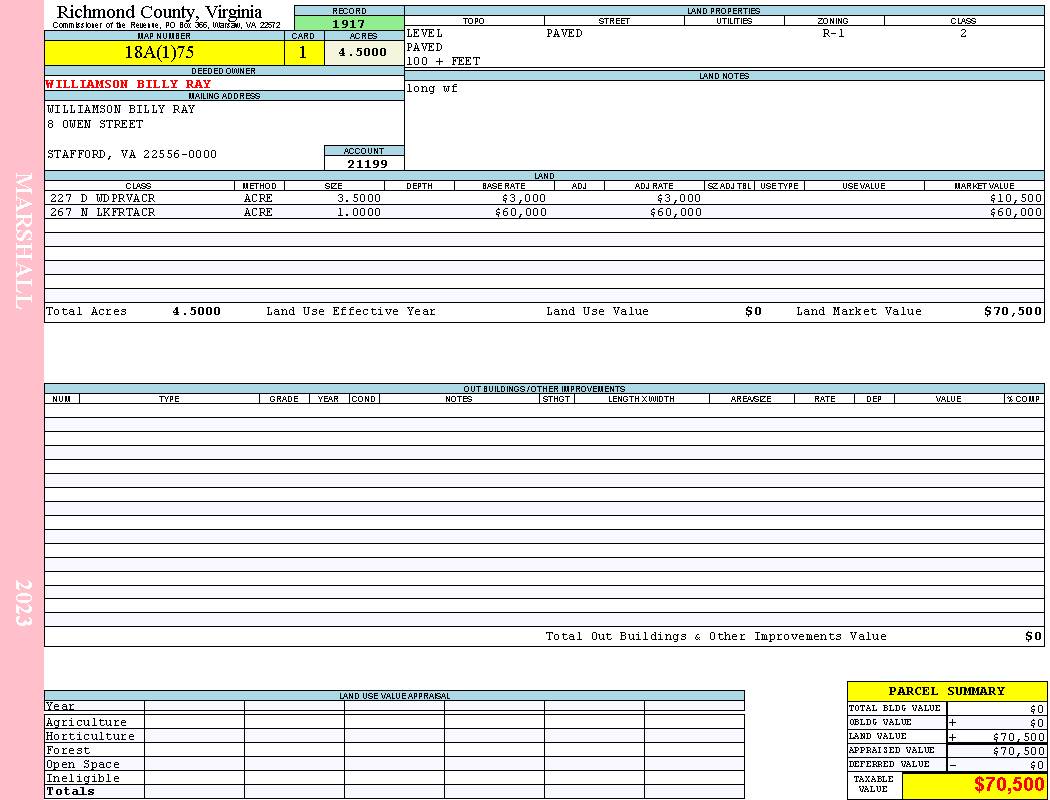Select the 227 D WDPRVACR land row

(x=544, y=198)
